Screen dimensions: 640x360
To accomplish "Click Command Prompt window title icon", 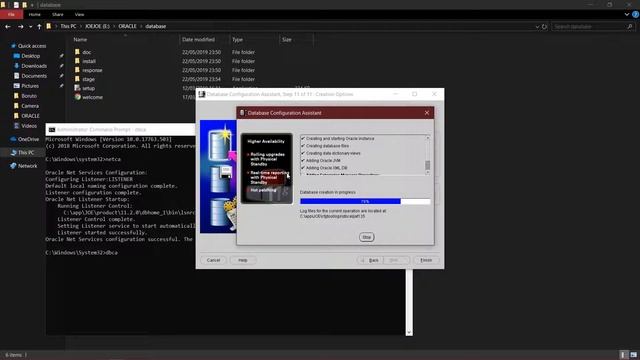I will [52, 129].
